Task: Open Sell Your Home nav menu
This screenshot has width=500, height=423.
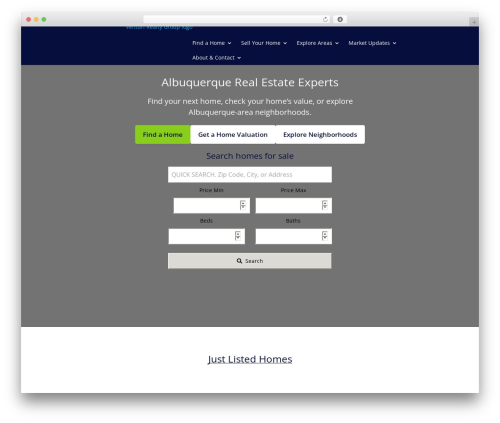Action: pyautogui.click(x=264, y=43)
